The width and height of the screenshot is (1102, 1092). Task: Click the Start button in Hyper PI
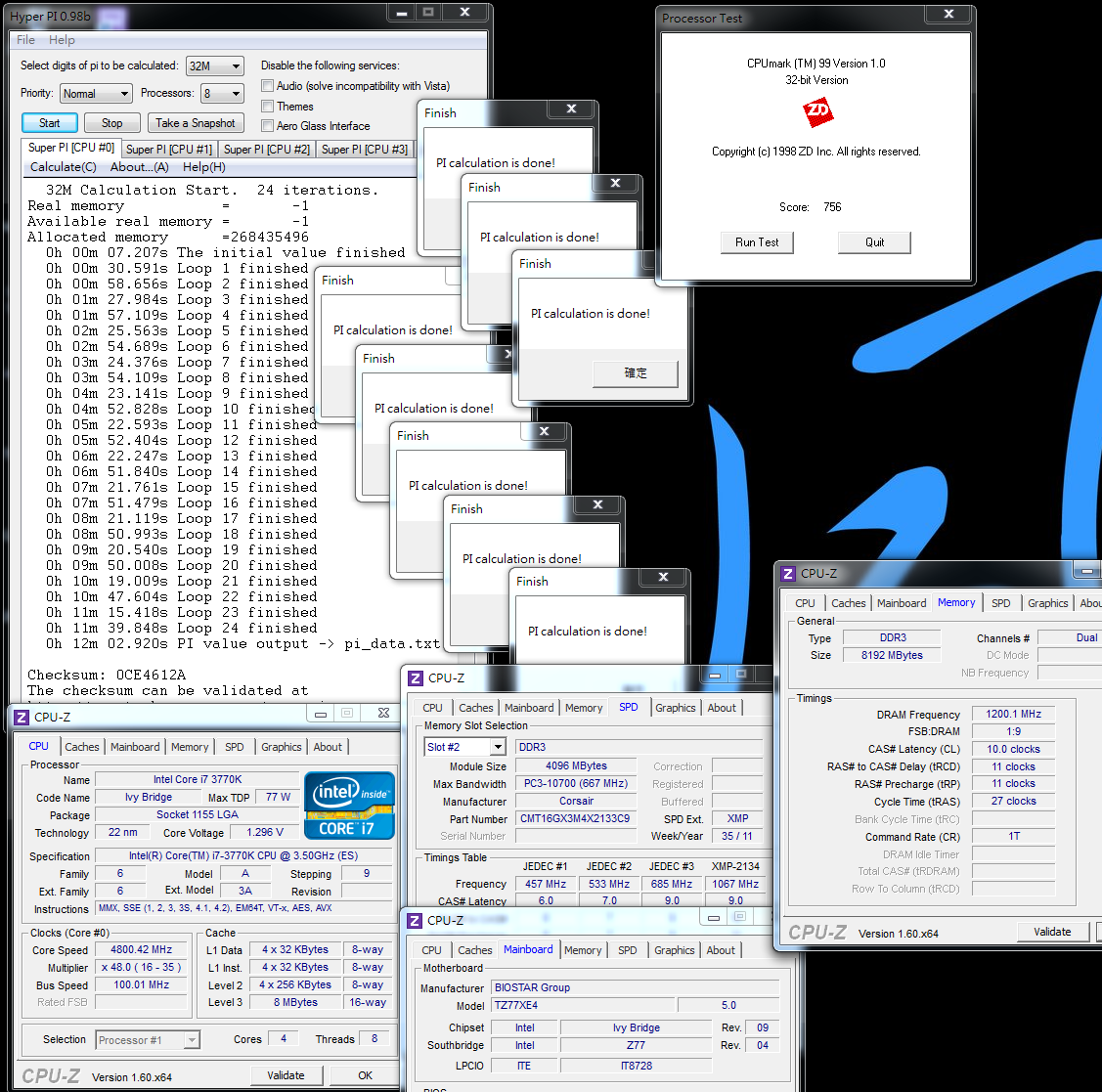49,123
